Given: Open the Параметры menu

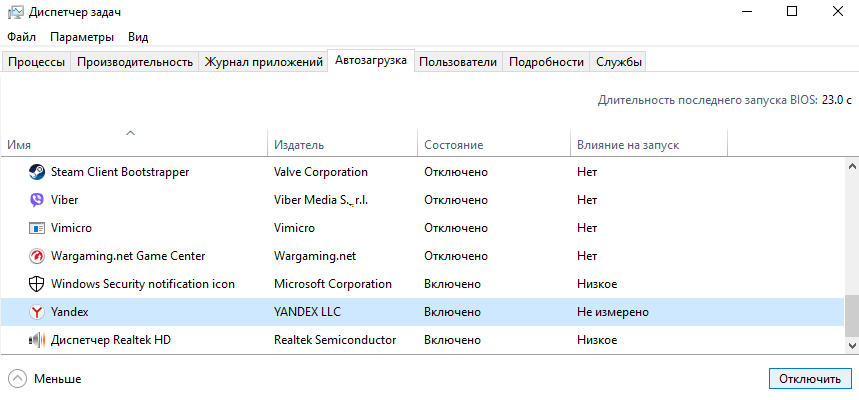Looking at the screenshot, I should click(82, 37).
